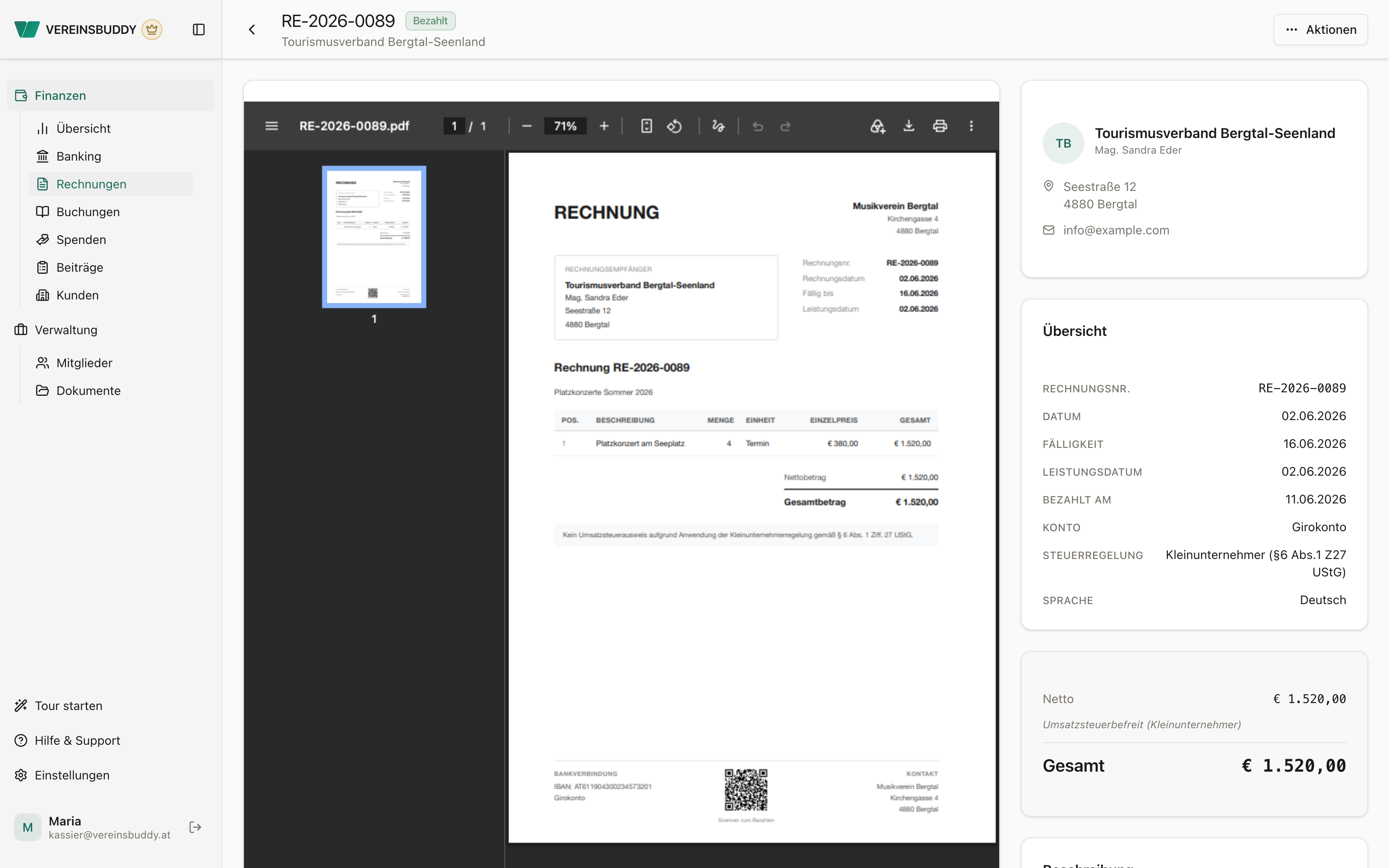Select the PDF draw annotation tool
The height and width of the screenshot is (868, 1389).
pos(718,126)
